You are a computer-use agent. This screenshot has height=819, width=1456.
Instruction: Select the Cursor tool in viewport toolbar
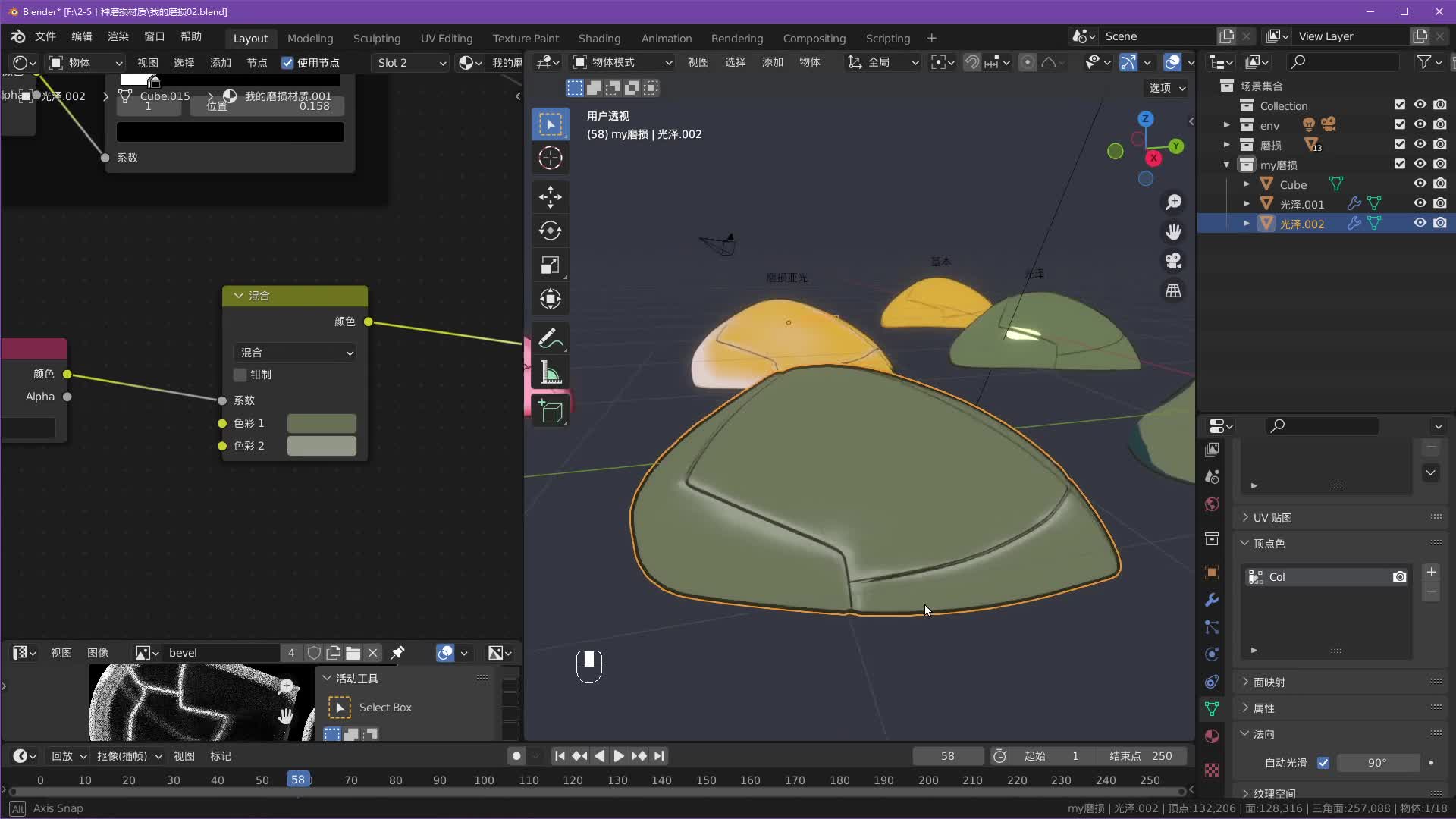click(x=551, y=158)
